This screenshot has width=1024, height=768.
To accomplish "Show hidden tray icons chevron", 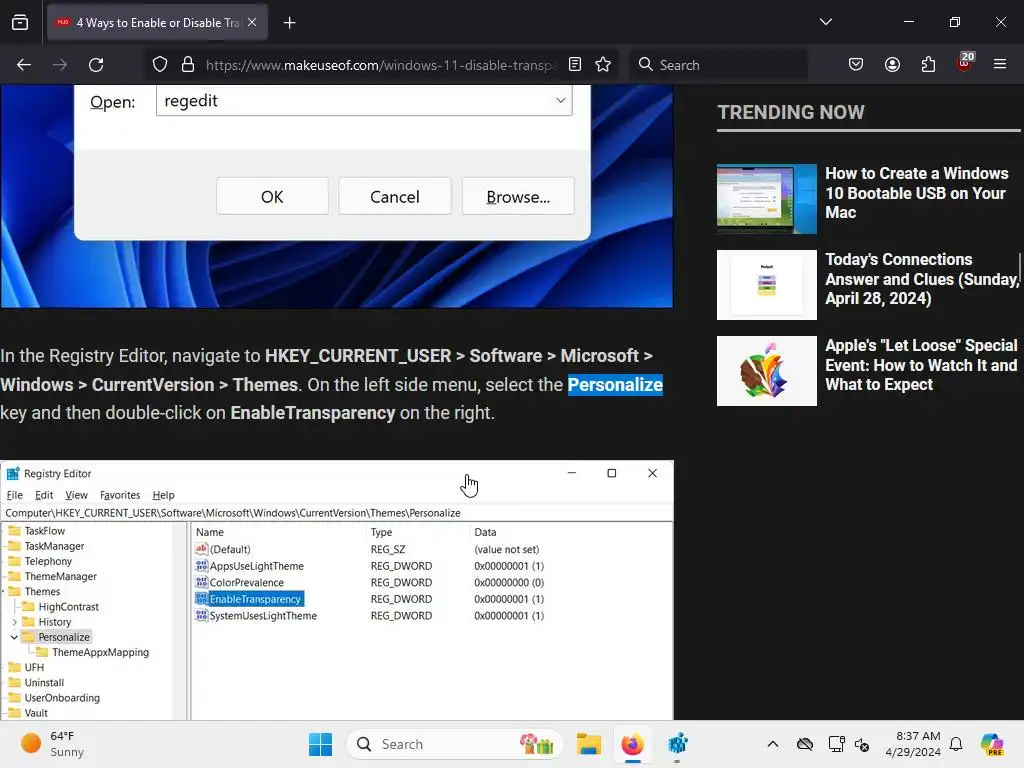I will [773, 744].
